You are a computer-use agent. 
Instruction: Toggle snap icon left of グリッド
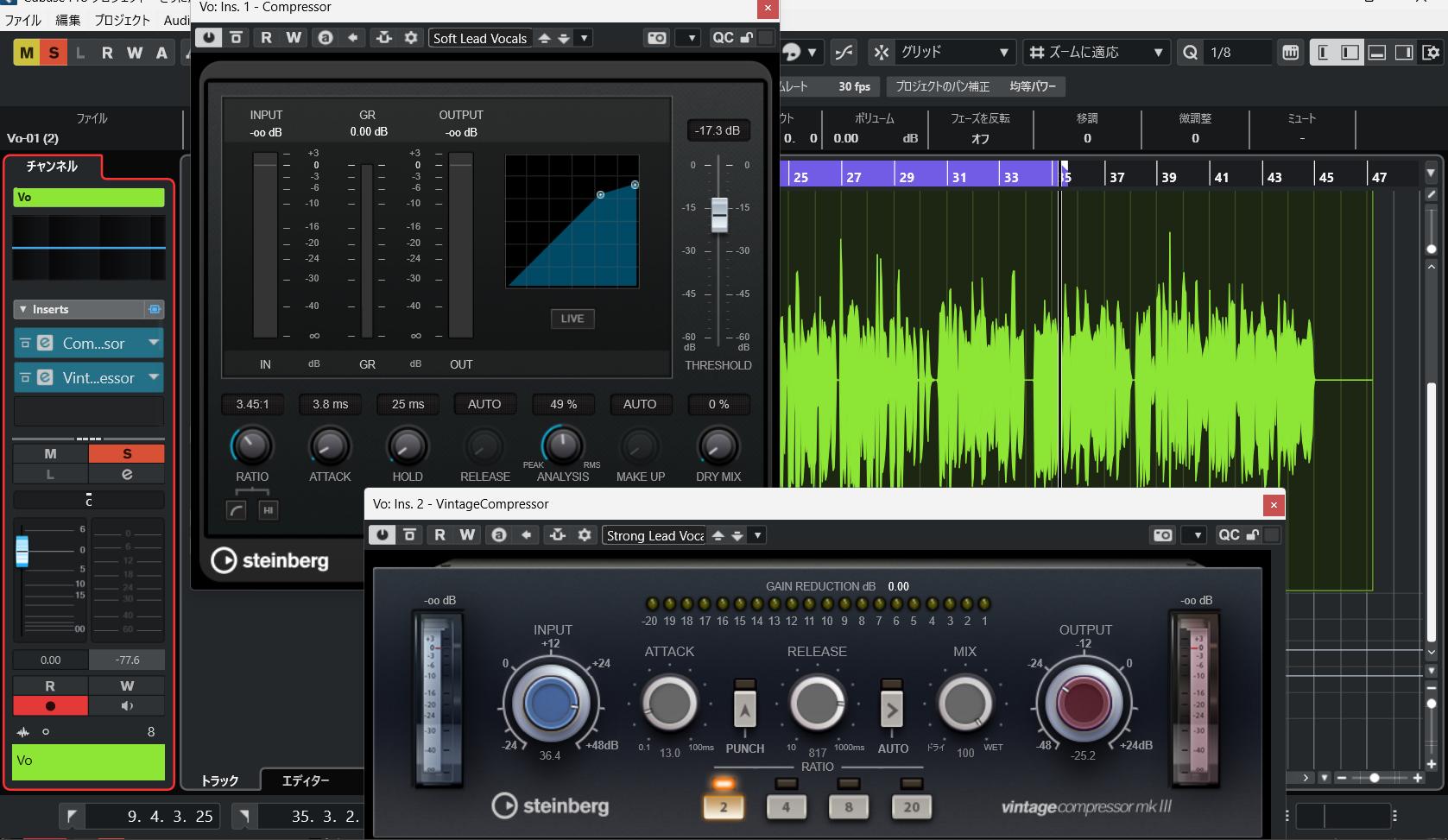pyautogui.click(x=881, y=53)
